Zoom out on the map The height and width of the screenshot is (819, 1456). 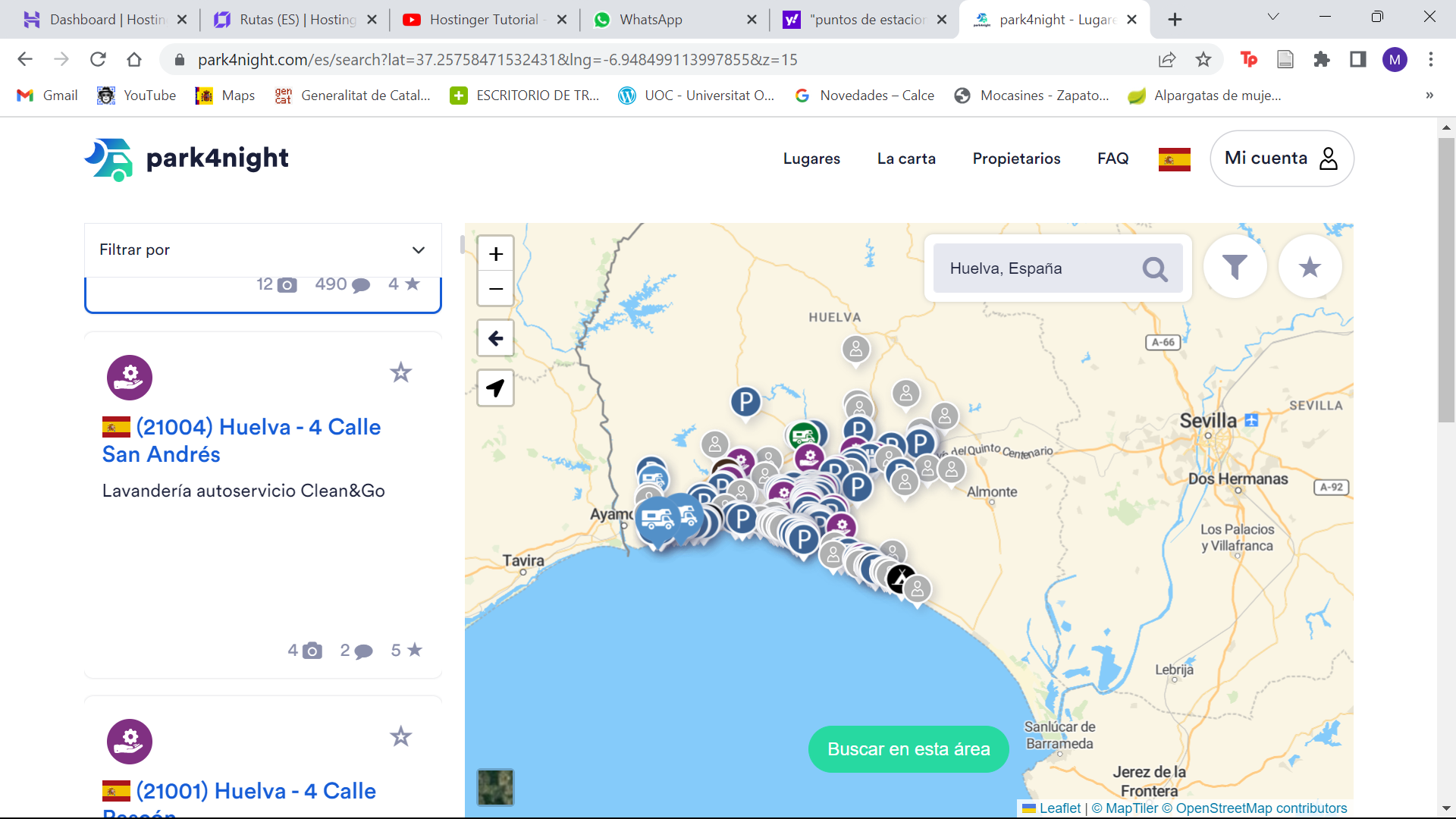pos(495,289)
